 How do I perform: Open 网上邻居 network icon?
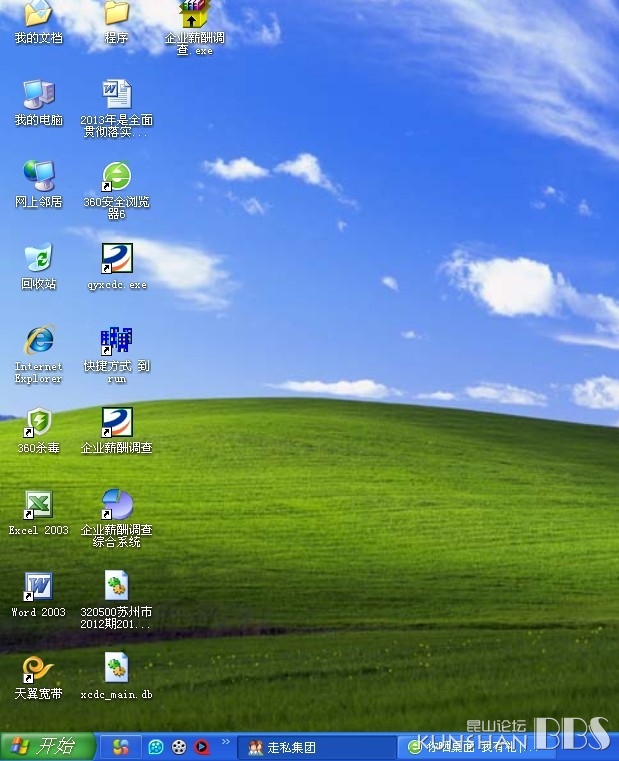(x=39, y=176)
